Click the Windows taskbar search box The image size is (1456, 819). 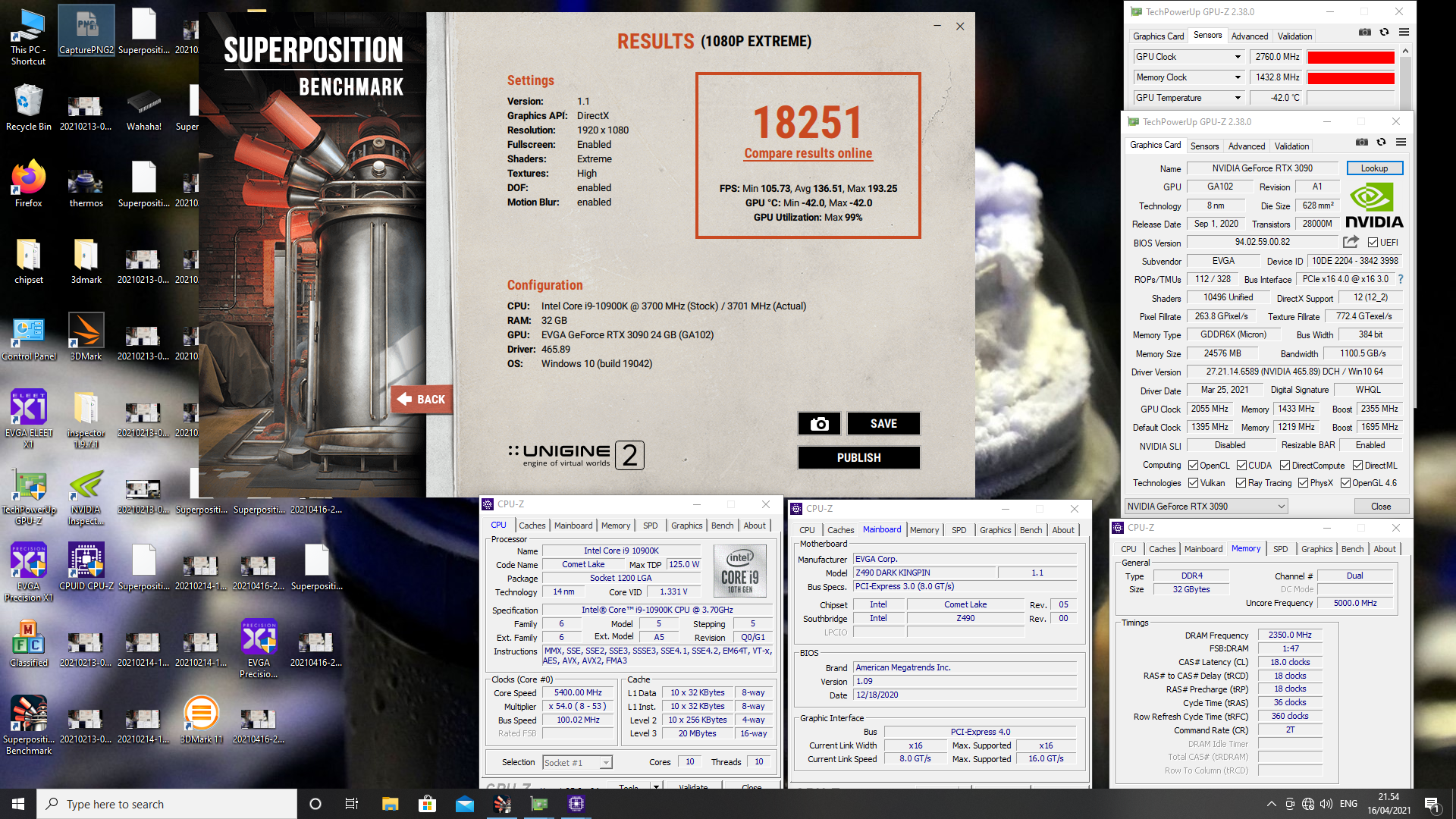click(167, 804)
